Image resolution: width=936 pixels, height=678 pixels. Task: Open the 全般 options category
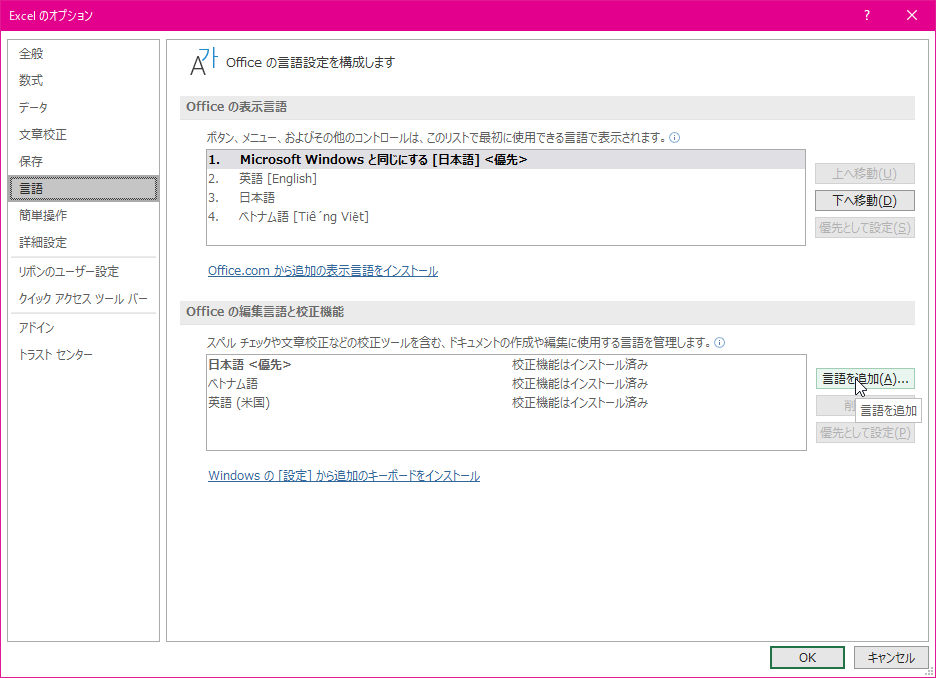(x=83, y=54)
